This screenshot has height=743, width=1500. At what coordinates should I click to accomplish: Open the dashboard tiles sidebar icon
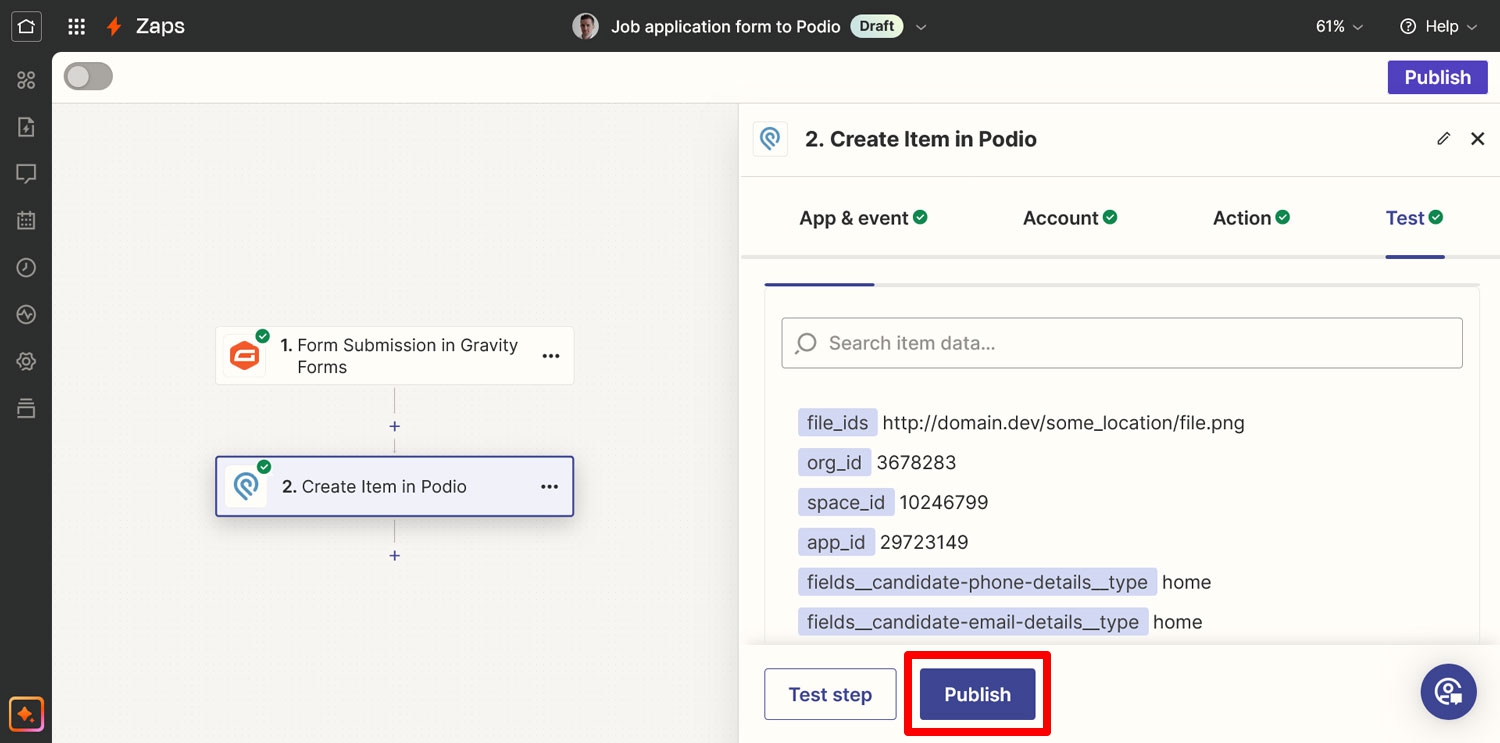coord(26,80)
